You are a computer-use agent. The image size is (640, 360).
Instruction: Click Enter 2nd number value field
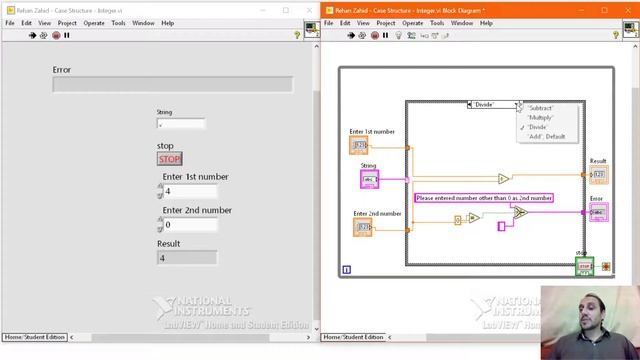(x=190, y=225)
